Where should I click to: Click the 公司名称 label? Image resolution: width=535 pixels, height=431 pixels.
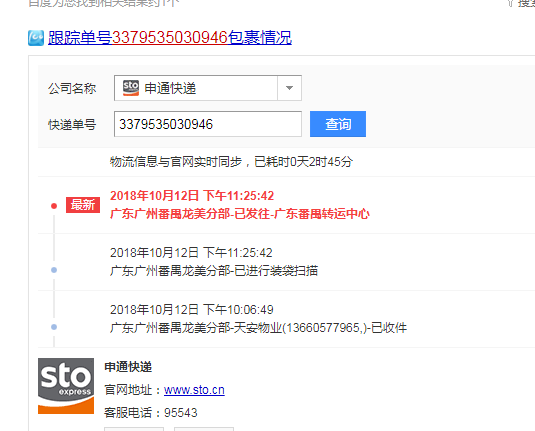click(72, 88)
